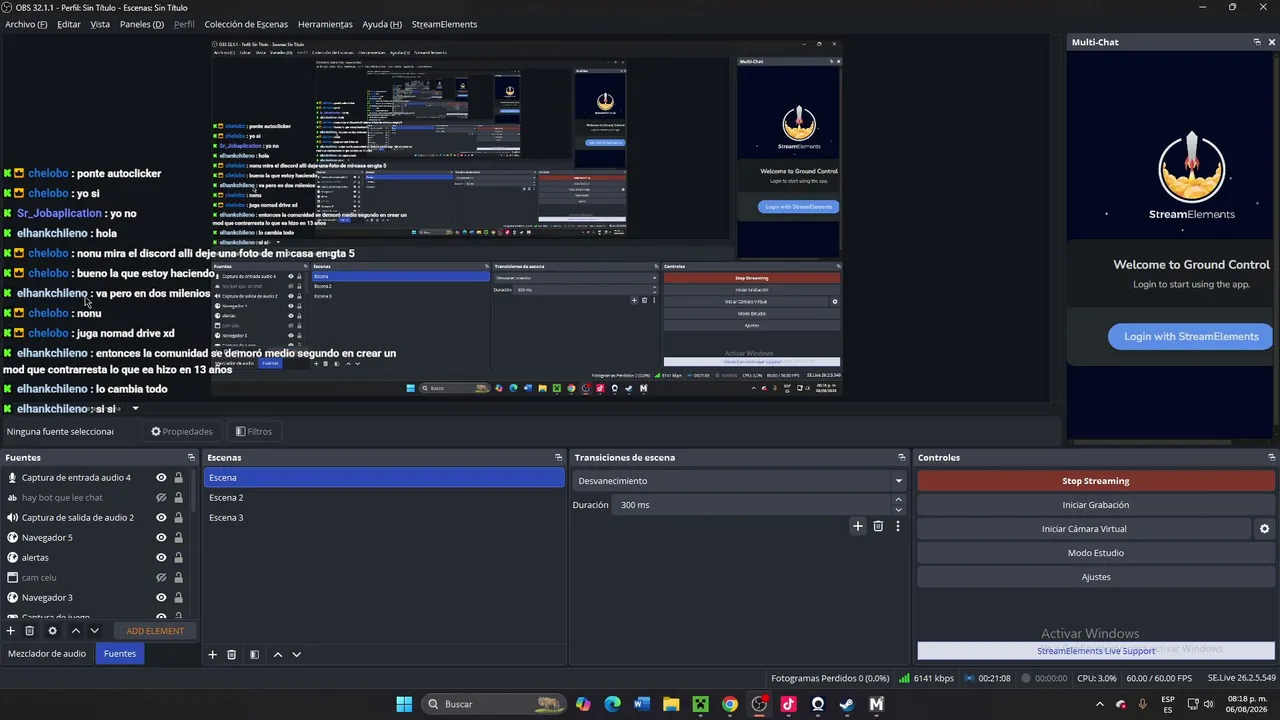Select Escena 2 in the scenes list
The width and height of the screenshot is (1280, 720).
384,498
